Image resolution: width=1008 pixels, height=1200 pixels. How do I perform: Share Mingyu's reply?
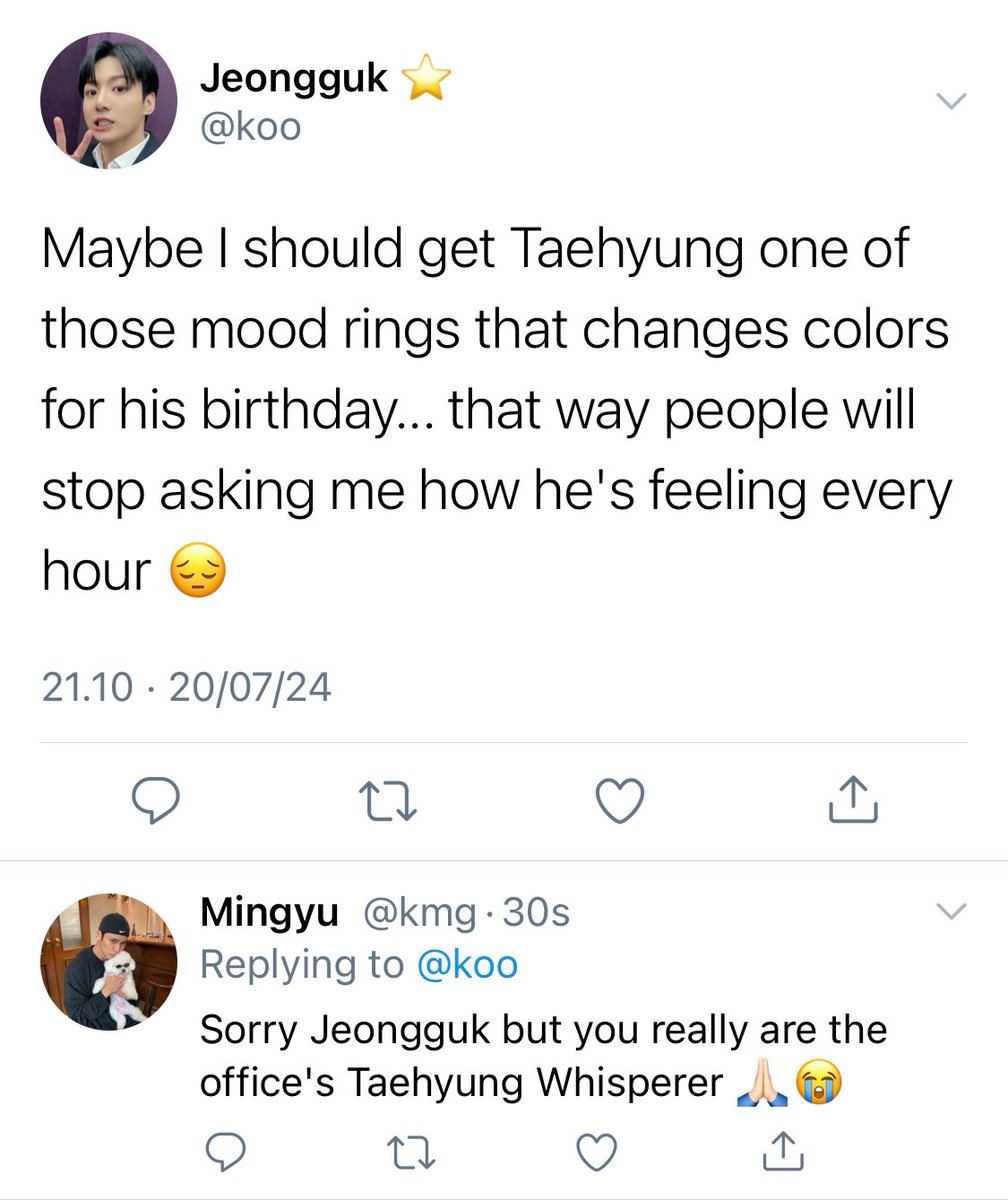(x=785, y=1152)
